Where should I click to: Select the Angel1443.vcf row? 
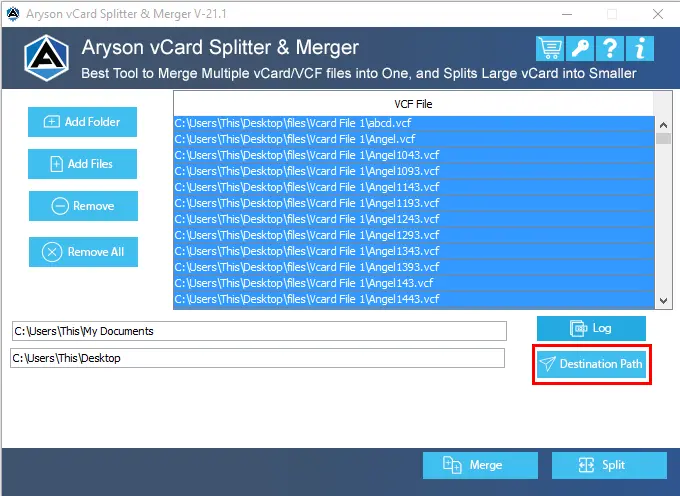pyautogui.click(x=414, y=300)
